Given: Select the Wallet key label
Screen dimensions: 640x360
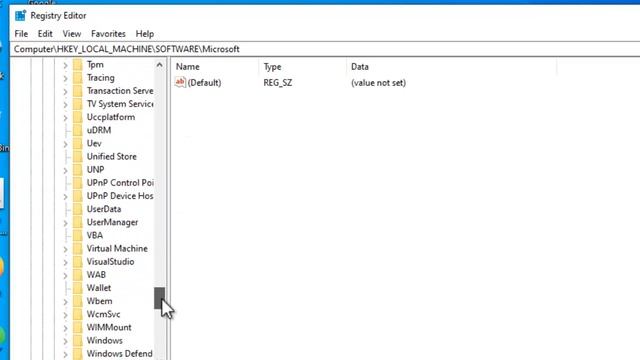Looking at the screenshot, I should pos(99,288).
